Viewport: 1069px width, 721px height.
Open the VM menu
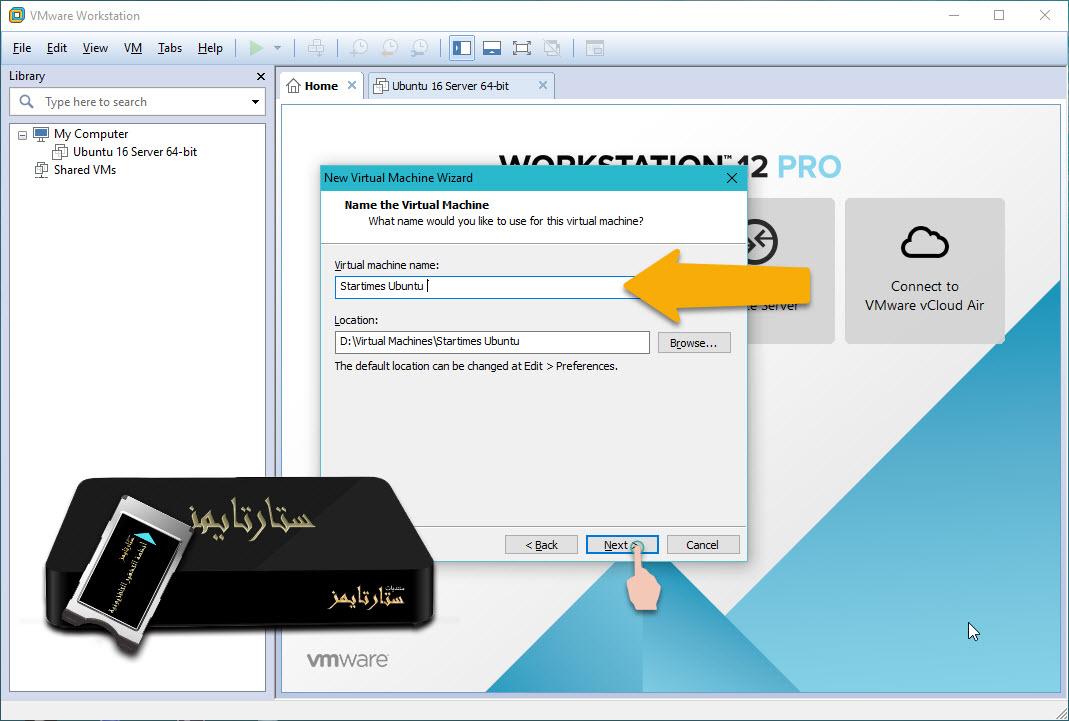pyautogui.click(x=132, y=47)
